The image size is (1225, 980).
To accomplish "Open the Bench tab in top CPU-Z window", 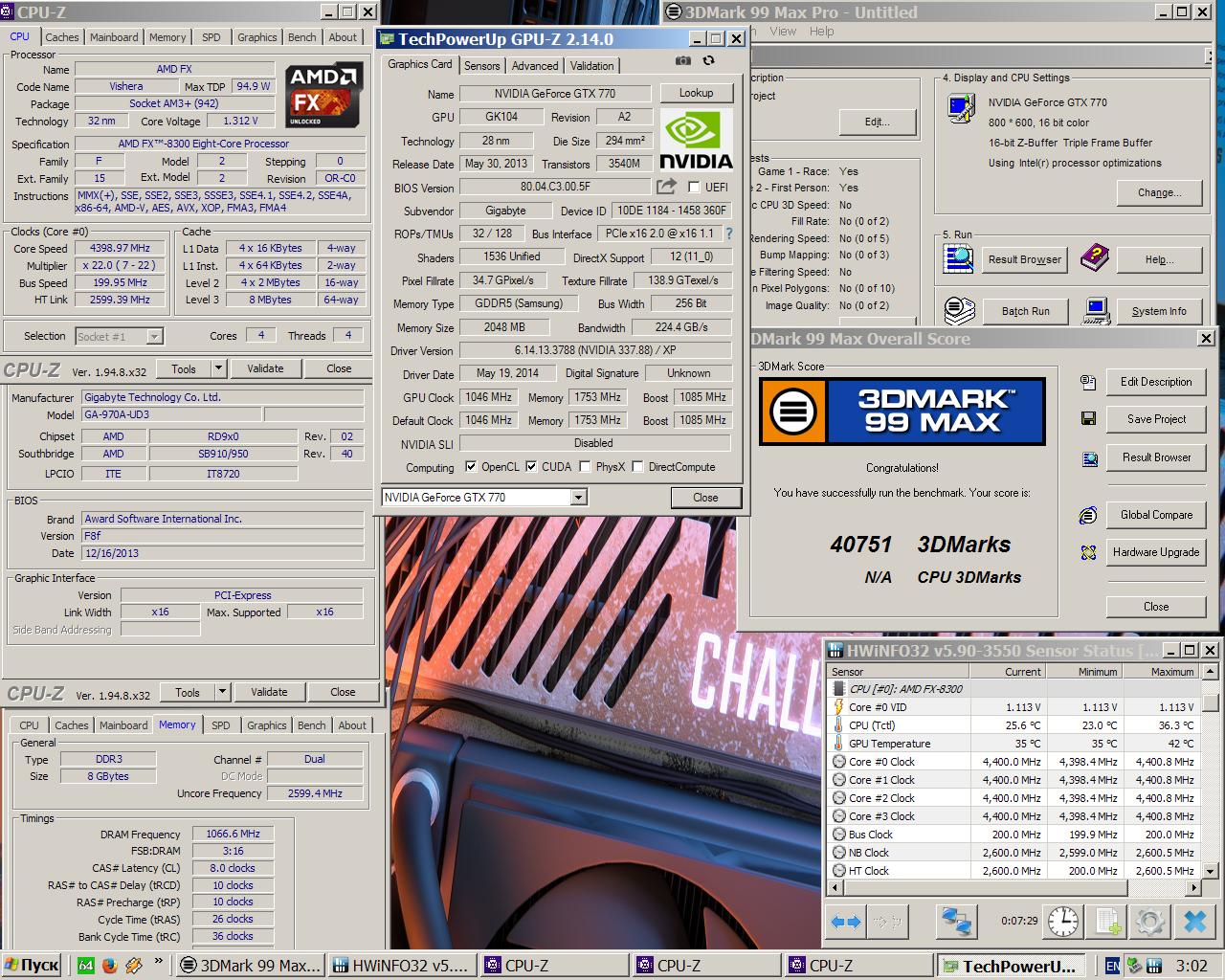I will point(301,37).
